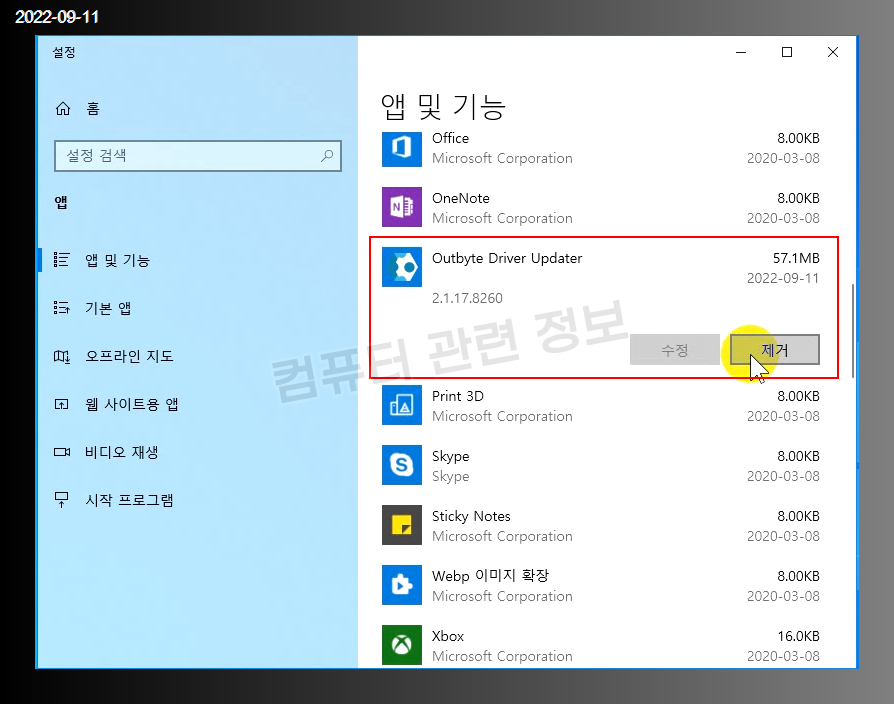The height and width of the screenshot is (704, 894).
Task: Click the app list vertical scrollbar
Action: 853,331
